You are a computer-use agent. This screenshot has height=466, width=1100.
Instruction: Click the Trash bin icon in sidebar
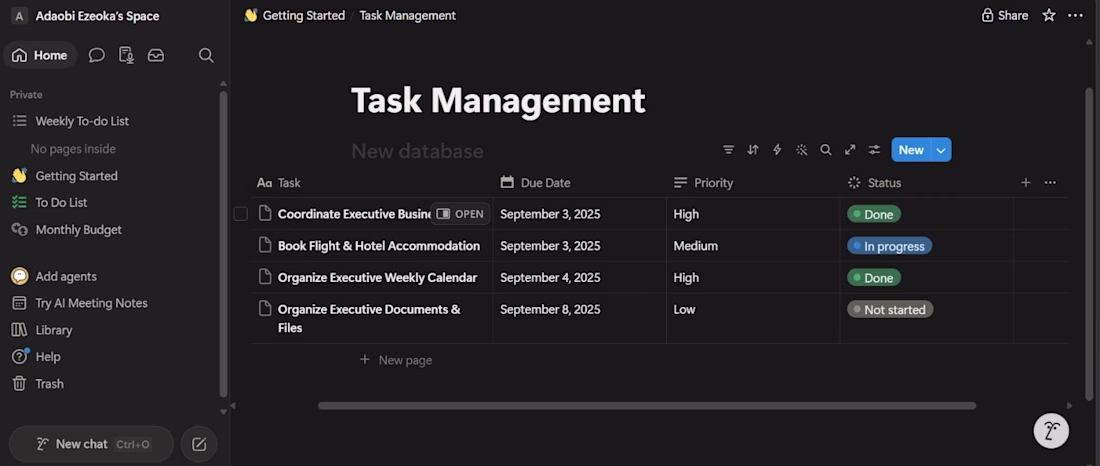click(x=20, y=384)
